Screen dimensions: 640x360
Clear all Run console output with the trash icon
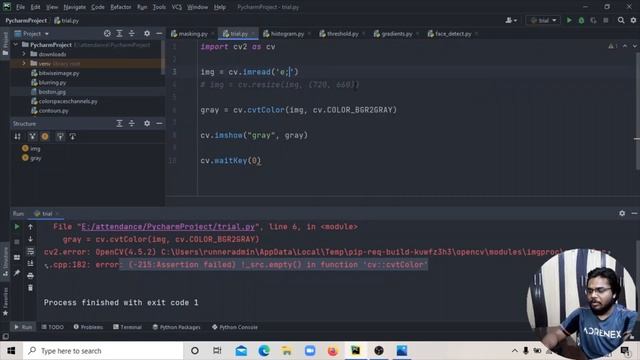click(30, 288)
